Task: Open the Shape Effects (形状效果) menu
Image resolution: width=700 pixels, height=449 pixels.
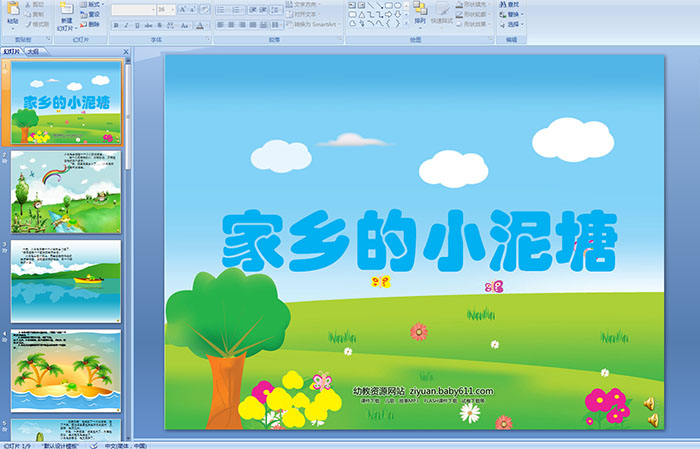Action: tap(473, 24)
